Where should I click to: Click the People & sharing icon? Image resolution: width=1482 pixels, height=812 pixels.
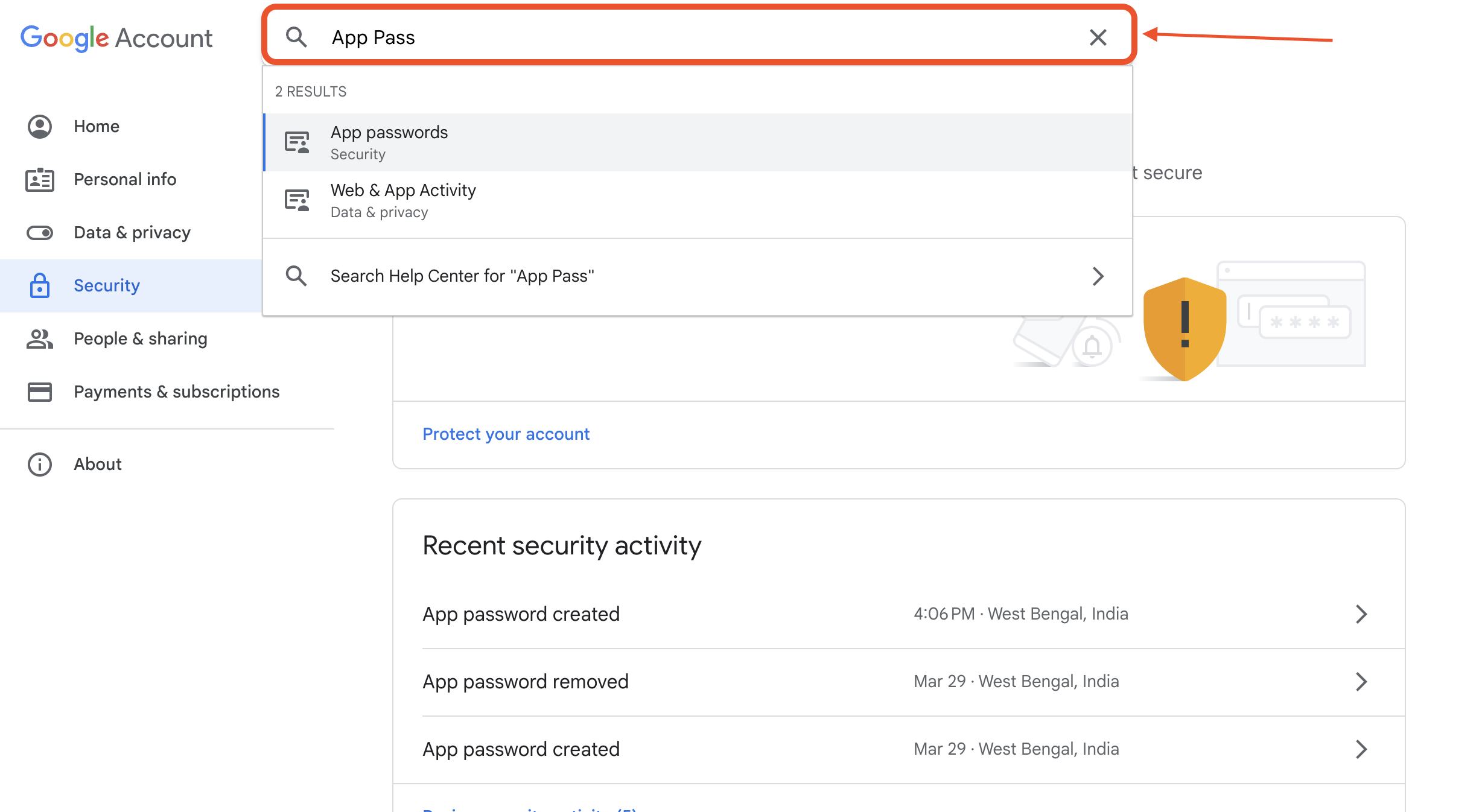click(x=40, y=339)
